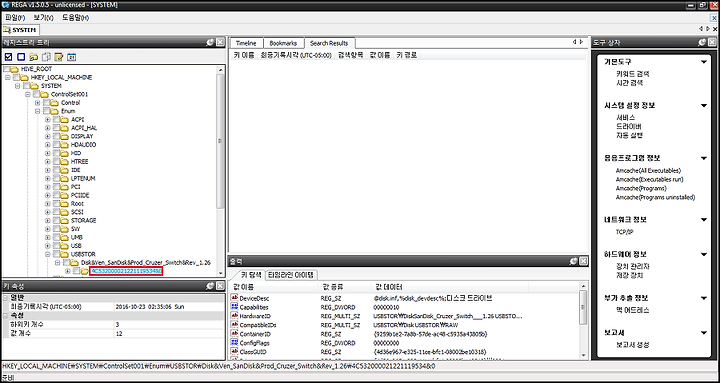The width and height of the screenshot is (720, 383).
Task: Click the ContainerID value icon
Action: [x=235, y=334]
